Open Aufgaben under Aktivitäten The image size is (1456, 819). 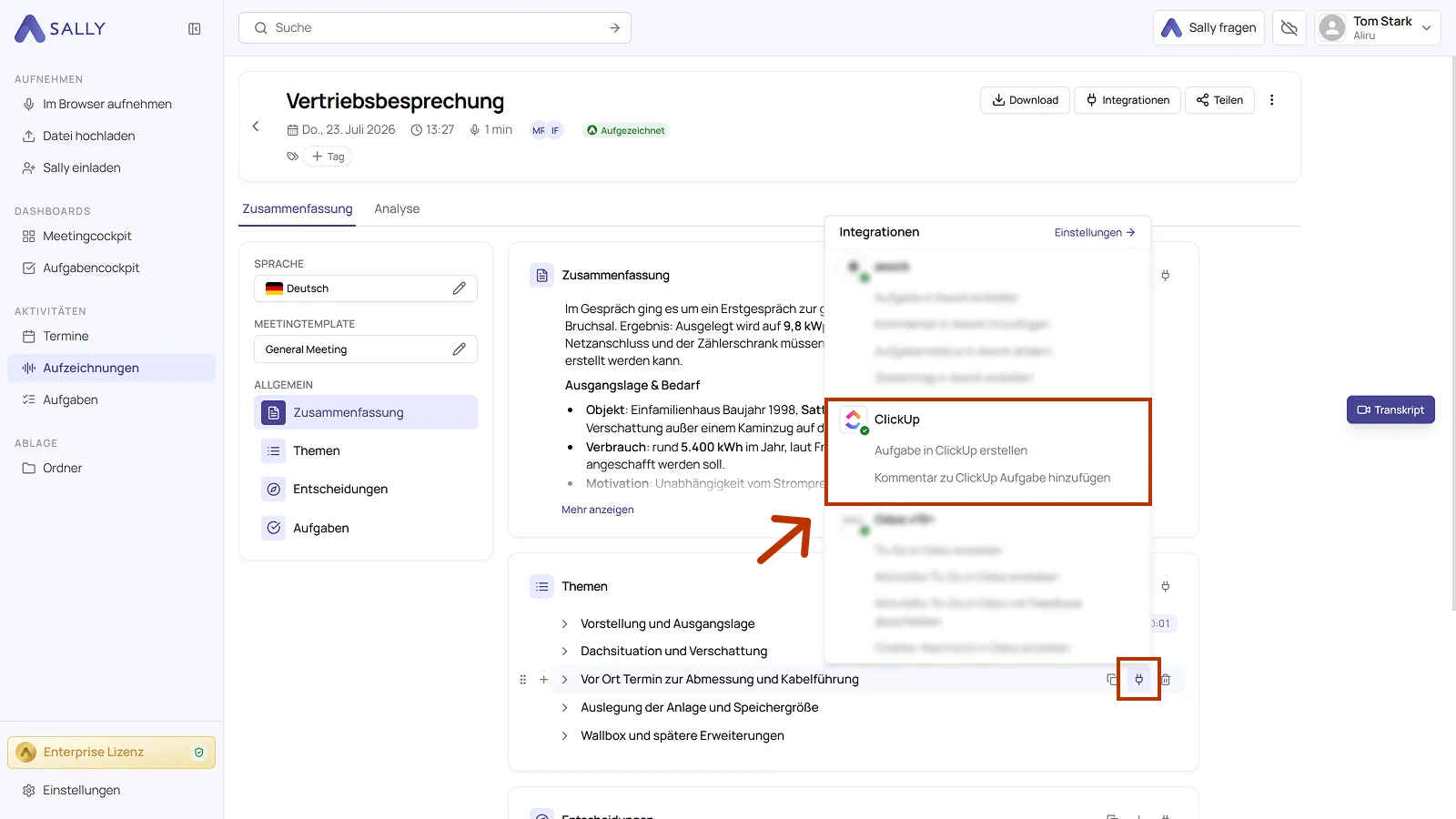click(x=70, y=400)
